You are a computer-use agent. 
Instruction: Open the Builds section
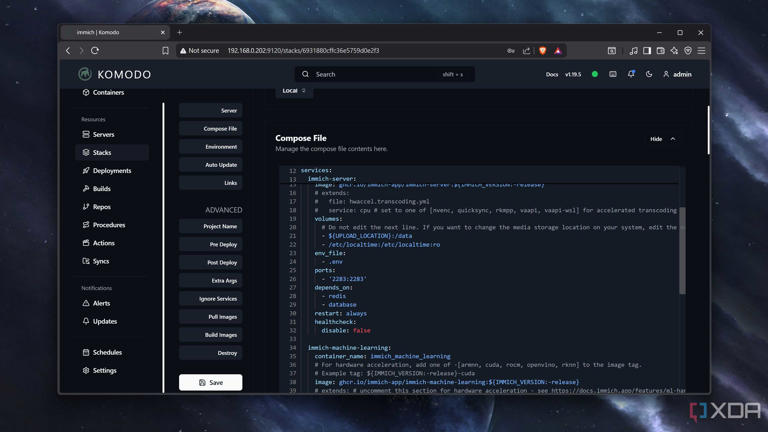coord(101,189)
